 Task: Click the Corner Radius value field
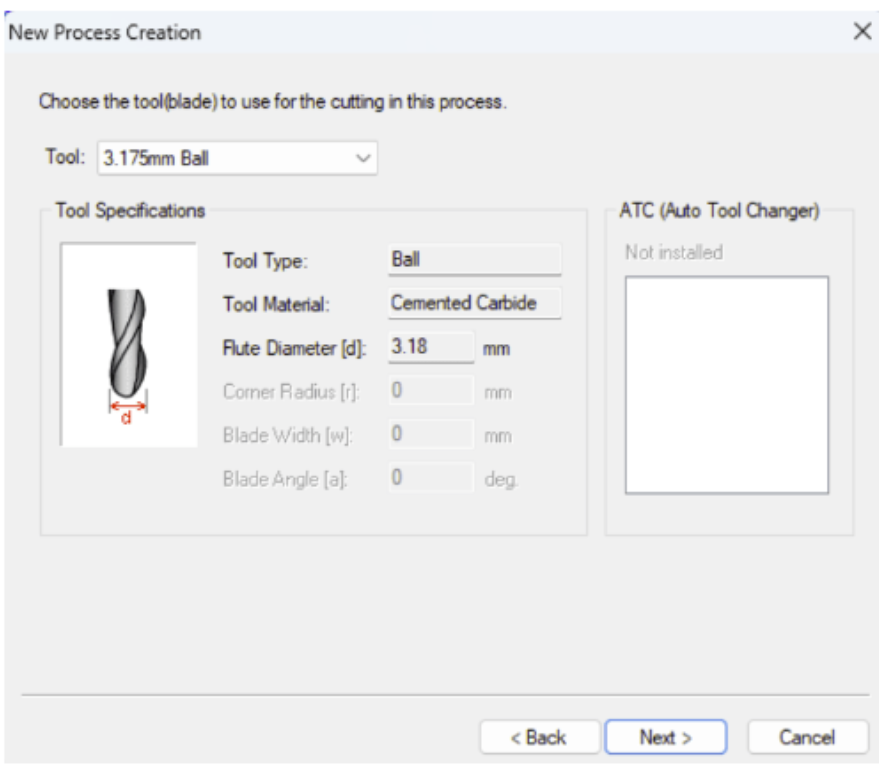(x=431, y=390)
